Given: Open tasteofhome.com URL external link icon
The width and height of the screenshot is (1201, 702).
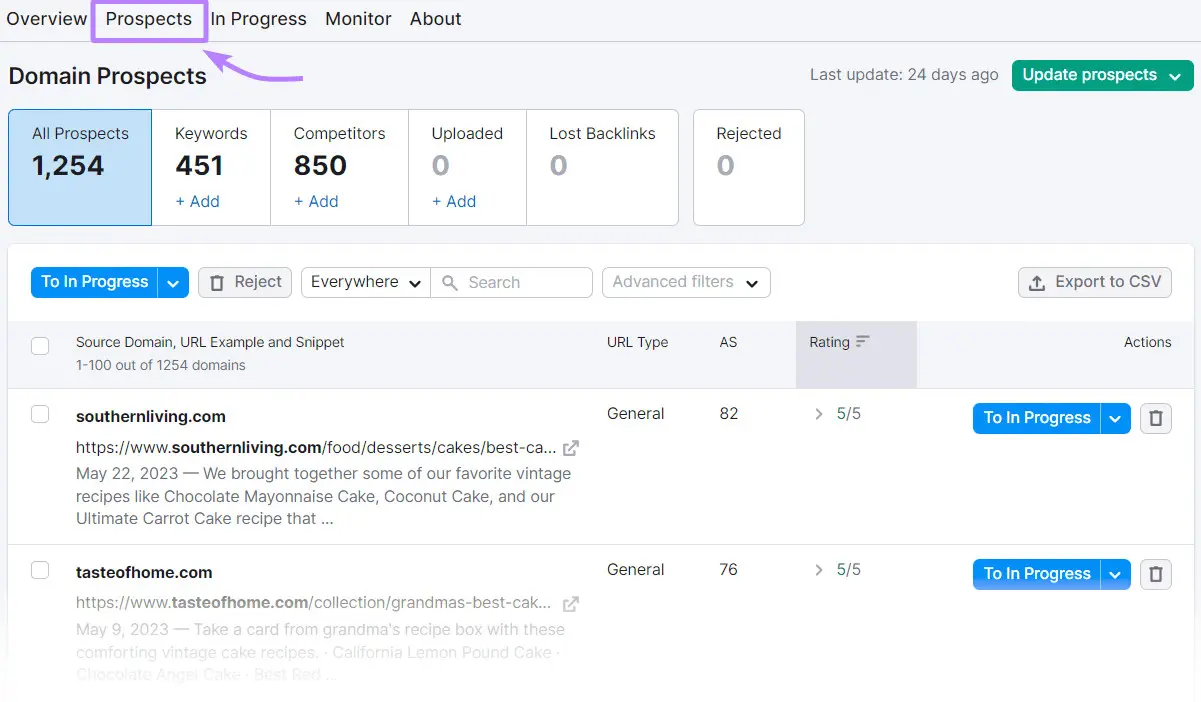Looking at the screenshot, I should click(x=570, y=604).
